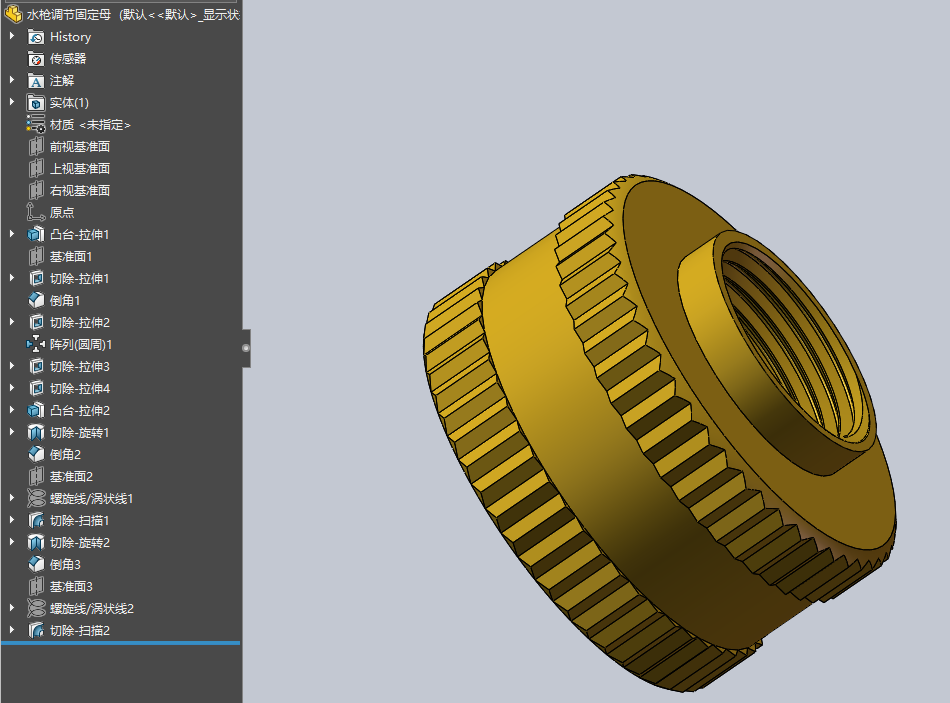Click the 切除-拉伸4 cut icon

click(x=36, y=388)
